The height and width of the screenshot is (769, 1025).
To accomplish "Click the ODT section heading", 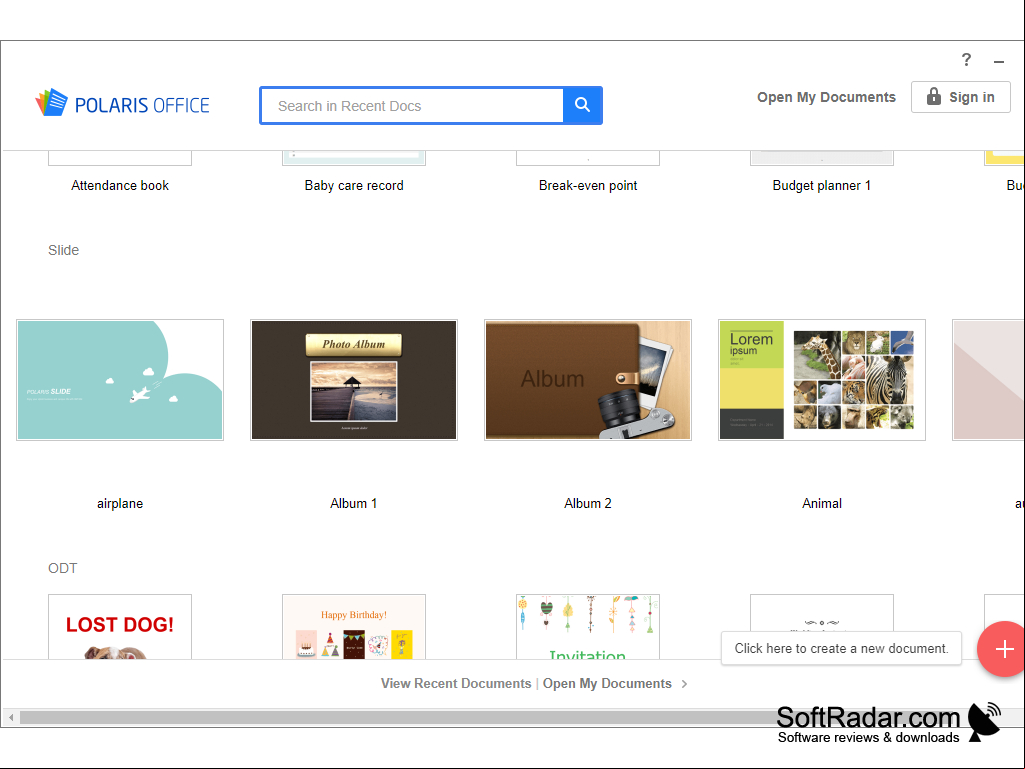I will tap(63, 568).
